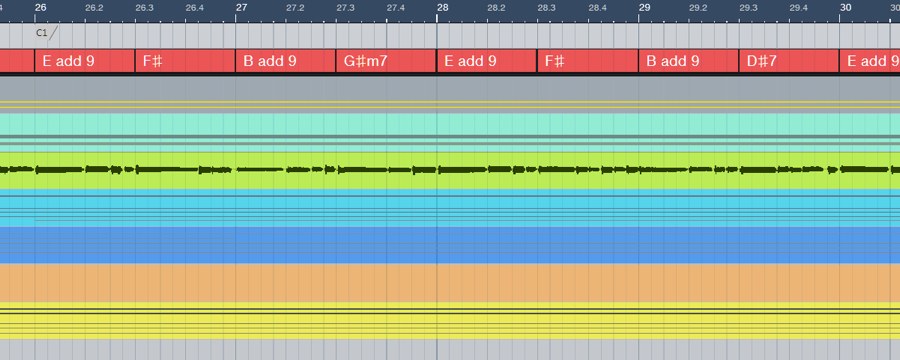Set cursor at ruler position 29.4
Viewport: 900px width, 360px height.
tap(798, 7)
